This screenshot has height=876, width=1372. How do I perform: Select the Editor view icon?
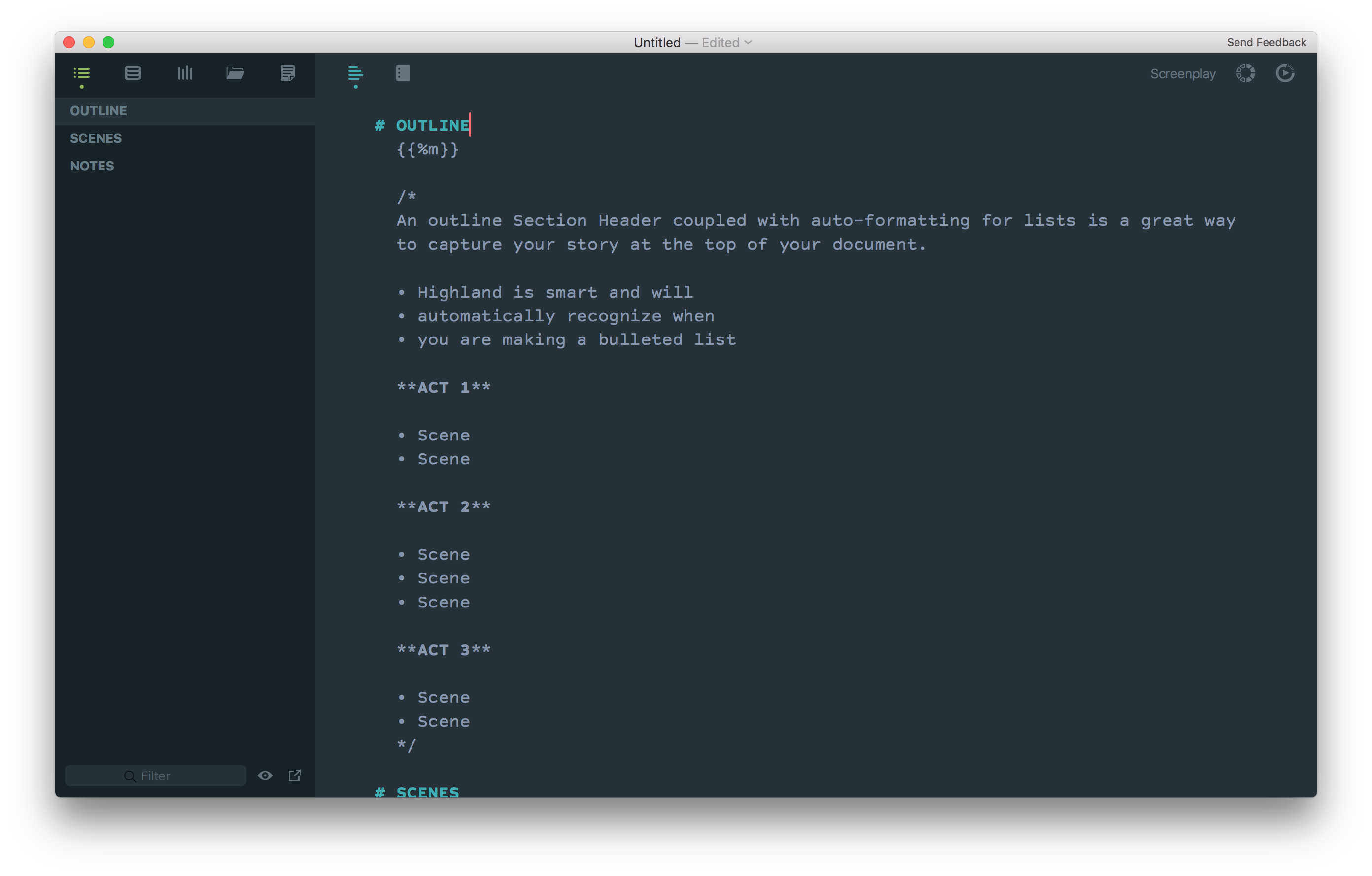pos(355,73)
